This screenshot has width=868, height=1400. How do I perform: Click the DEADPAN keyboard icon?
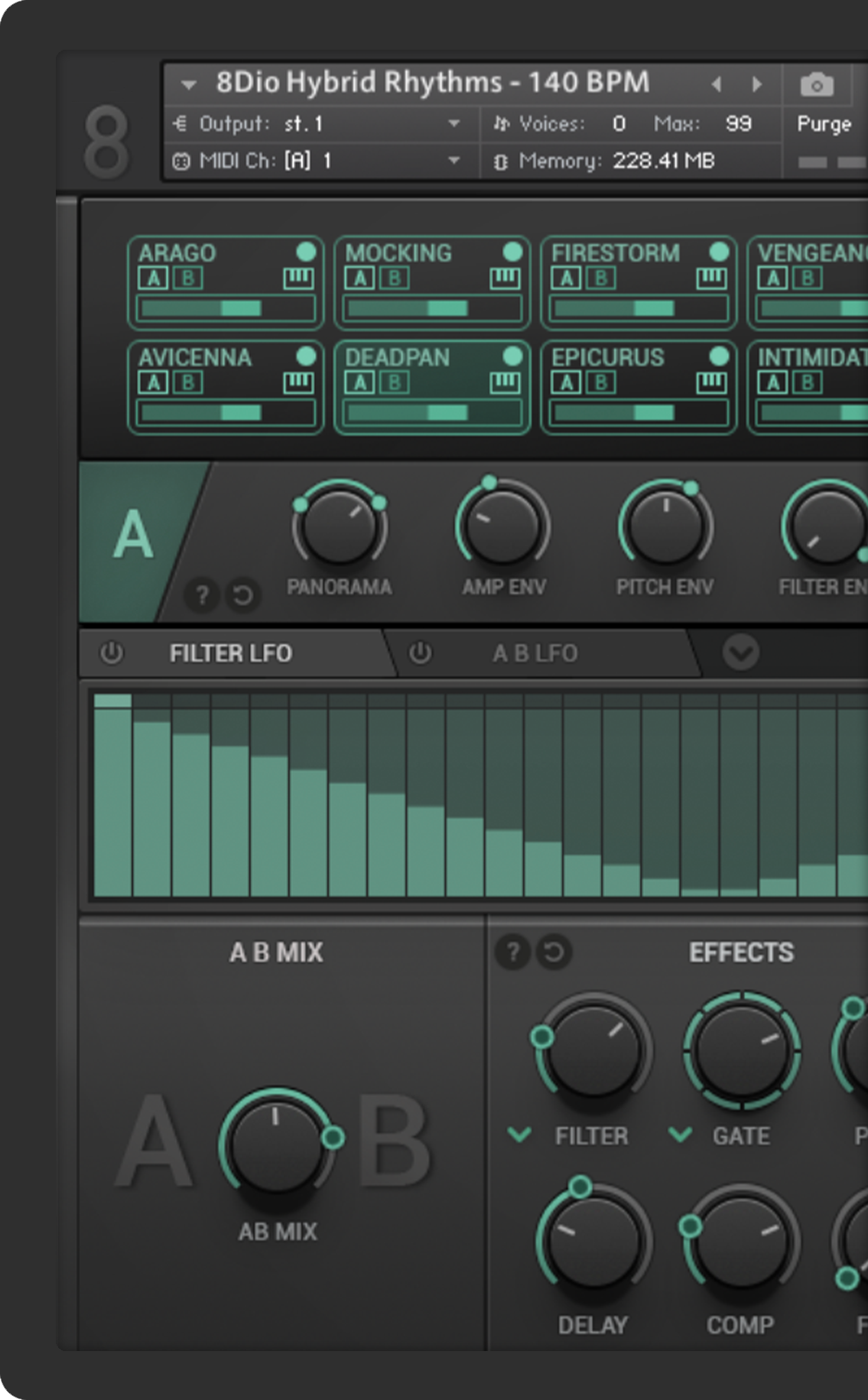505,382
